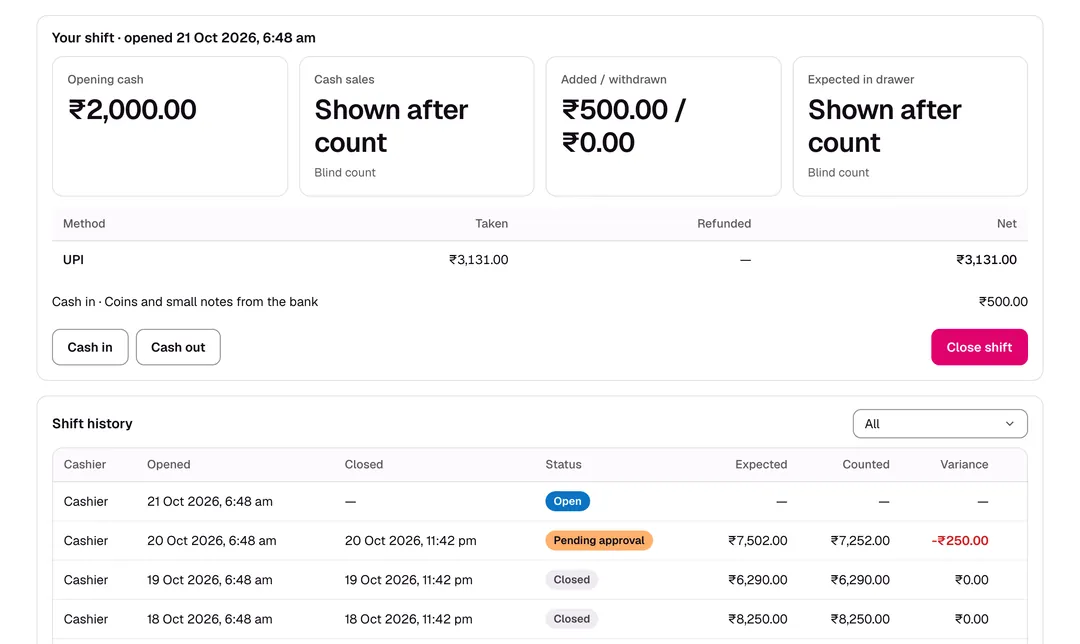The width and height of the screenshot is (1080, 644).
Task: Select closed date 19 Oct 2026, 11:42 pm
Action: (408, 580)
